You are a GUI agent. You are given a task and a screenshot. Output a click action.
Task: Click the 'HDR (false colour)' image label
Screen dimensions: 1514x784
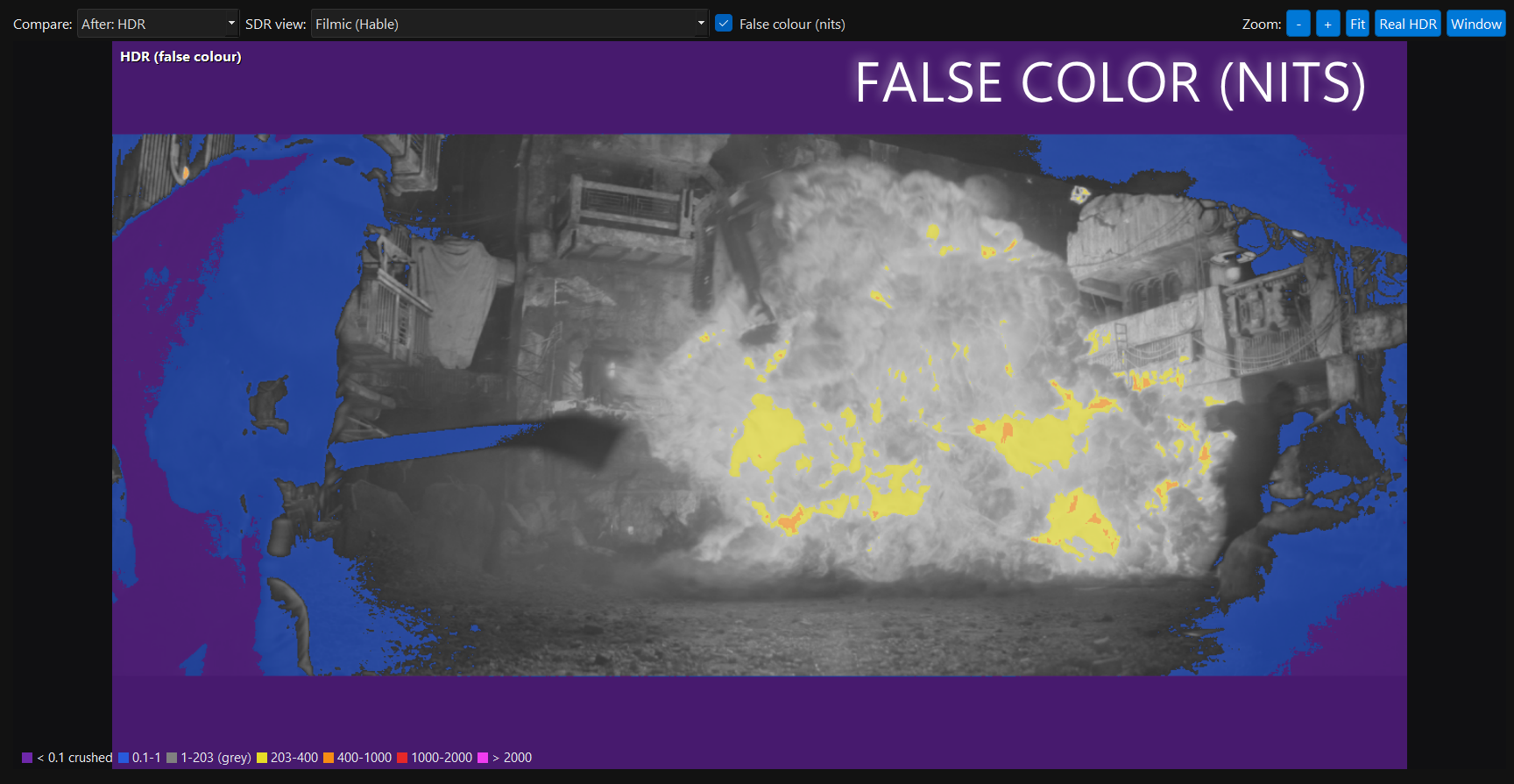click(x=180, y=57)
